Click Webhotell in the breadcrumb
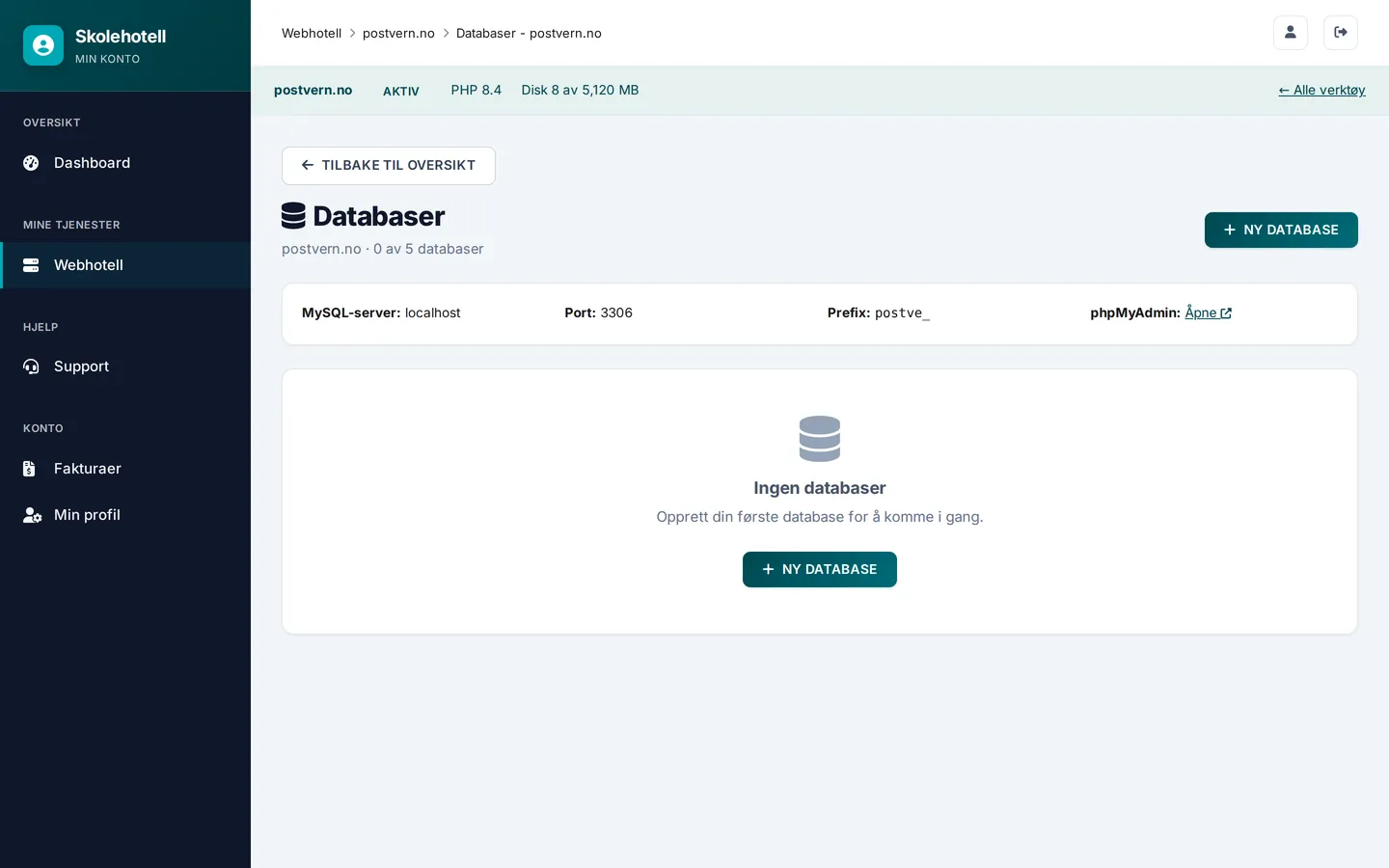 tap(312, 33)
